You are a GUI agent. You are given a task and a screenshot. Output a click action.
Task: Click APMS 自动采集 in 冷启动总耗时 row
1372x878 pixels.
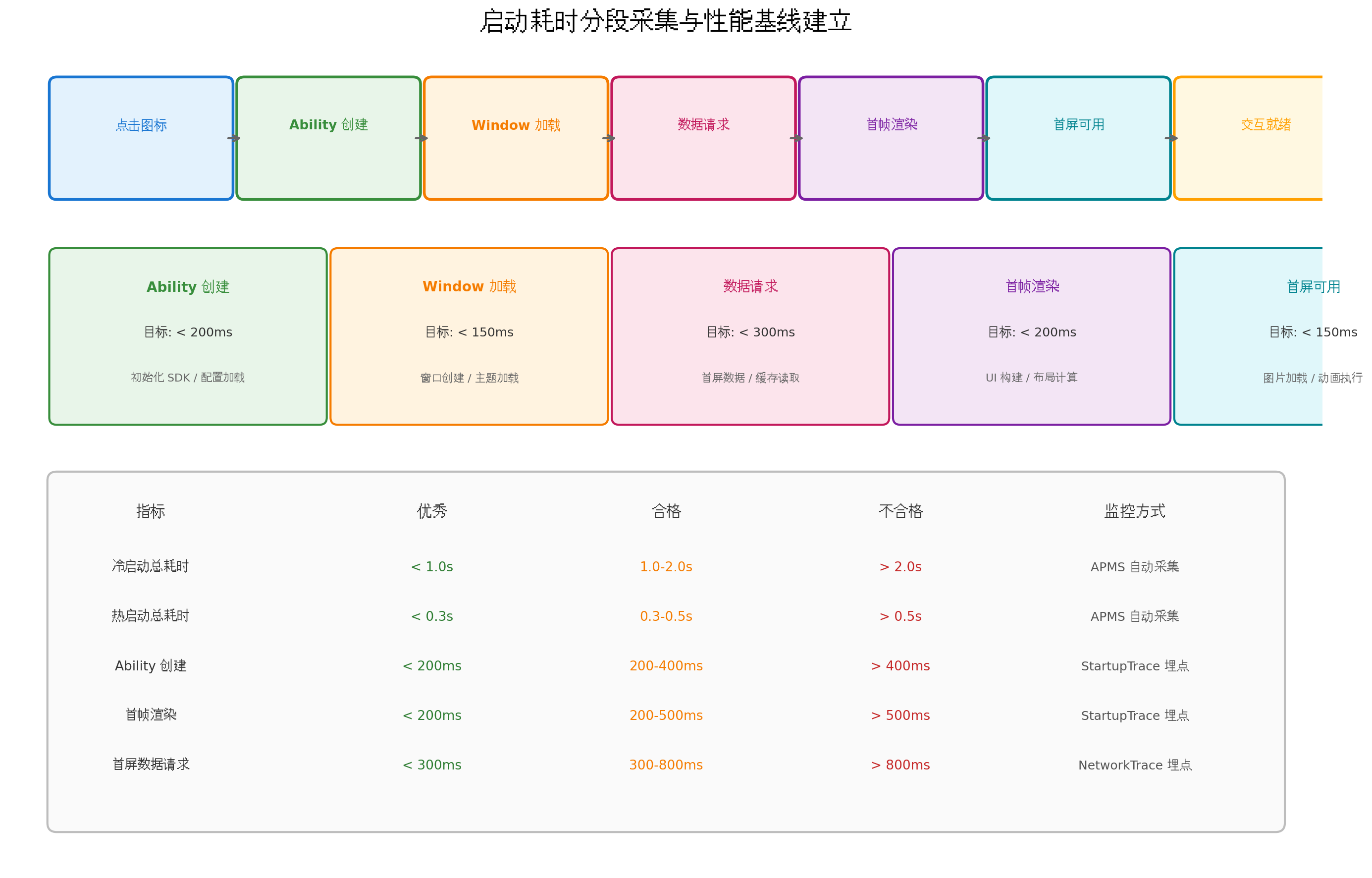click(1135, 567)
